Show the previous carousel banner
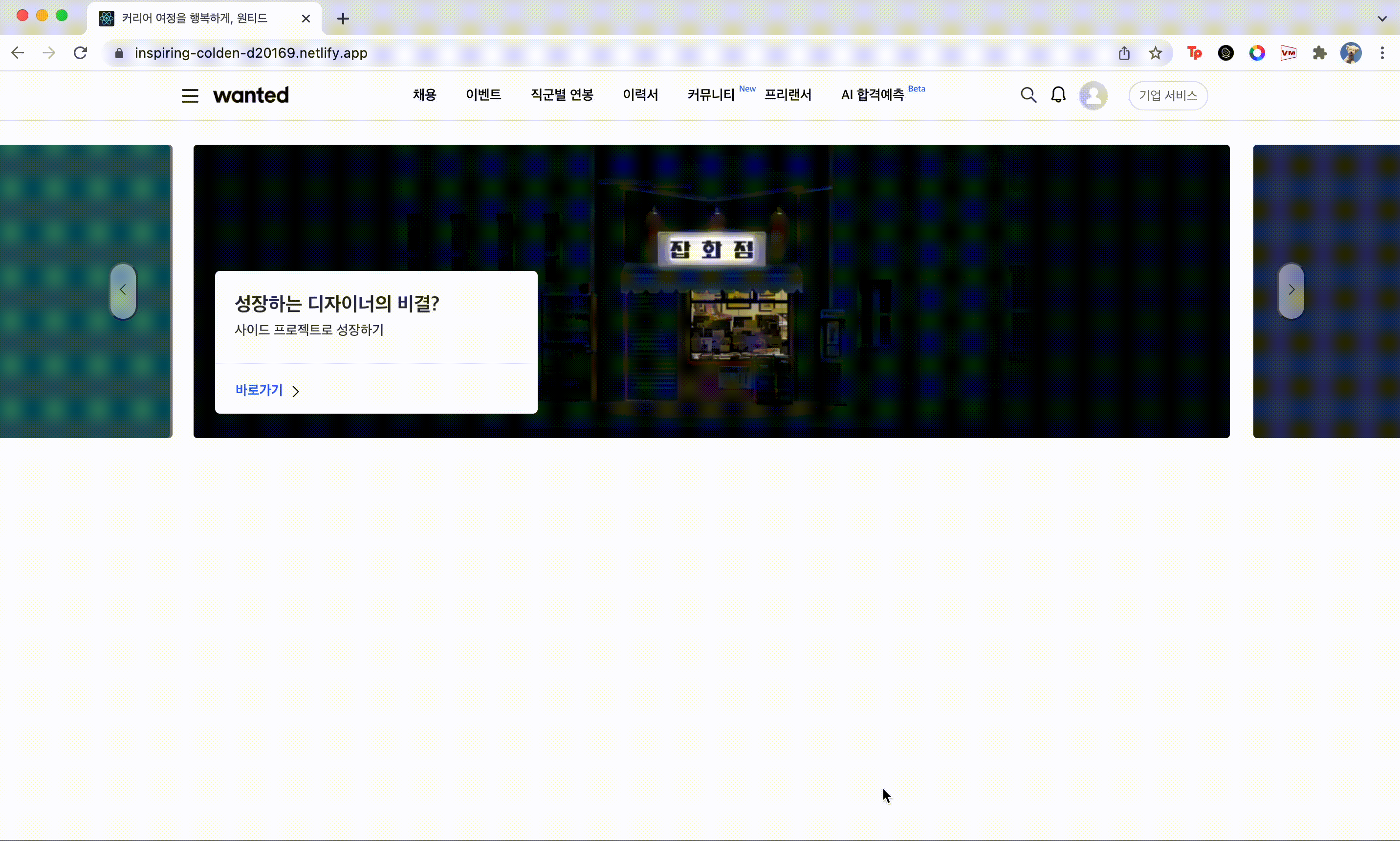The width and height of the screenshot is (1400, 841). pyautogui.click(x=123, y=290)
